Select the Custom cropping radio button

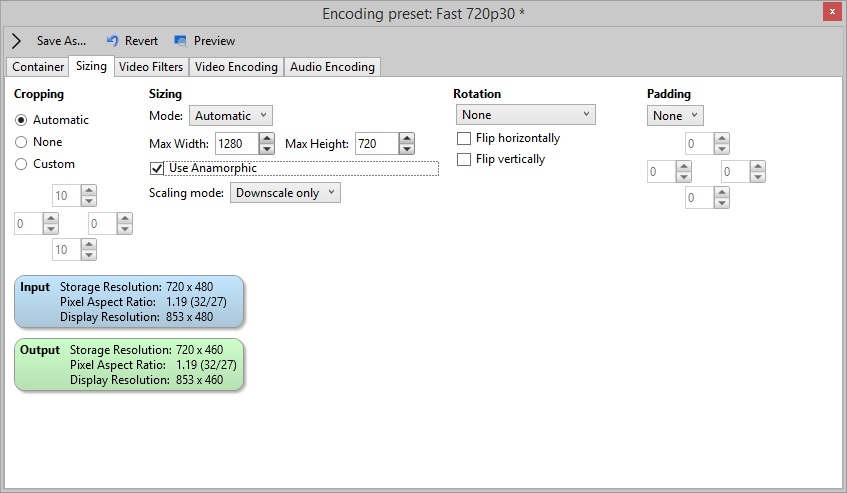(x=21, y=164)
